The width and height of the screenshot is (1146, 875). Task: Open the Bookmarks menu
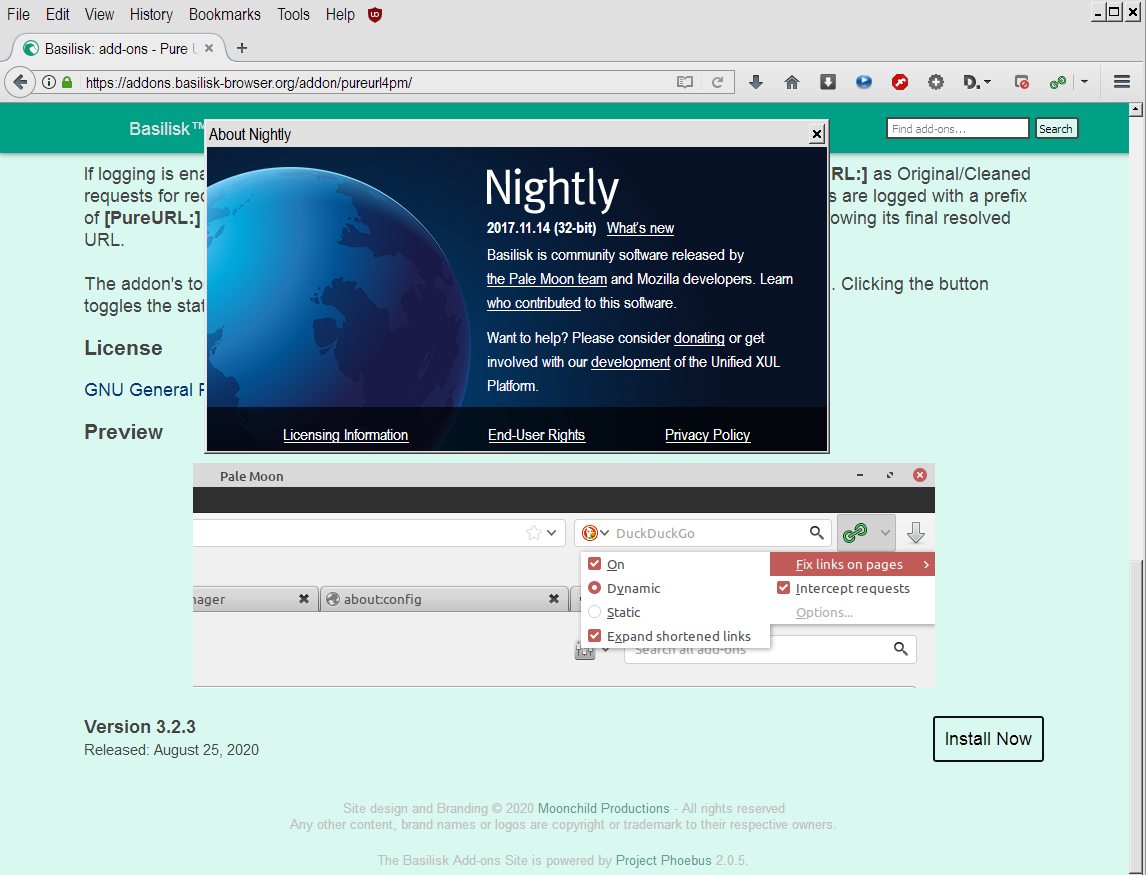(225, 14)
